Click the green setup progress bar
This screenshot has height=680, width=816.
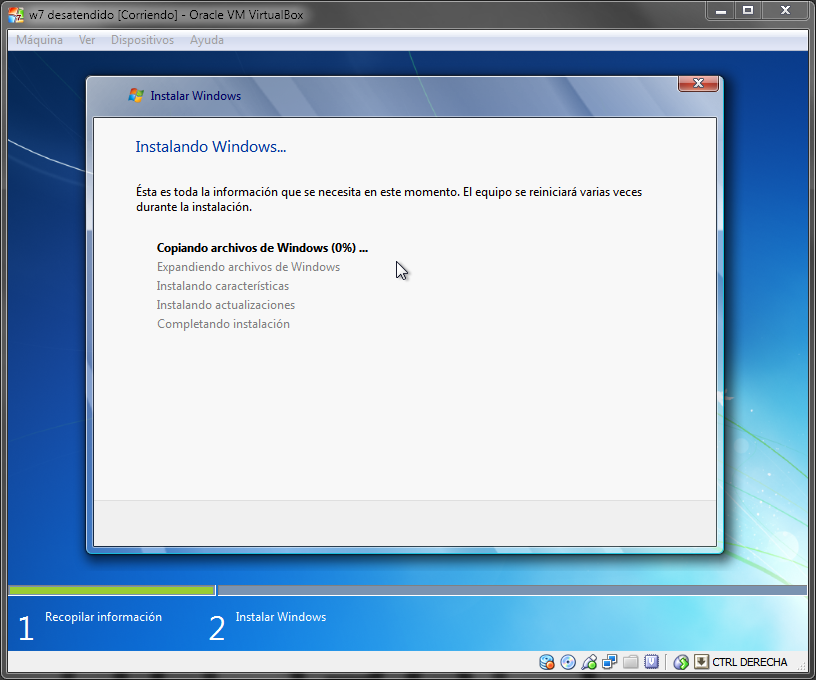click(x=112, y=590)
